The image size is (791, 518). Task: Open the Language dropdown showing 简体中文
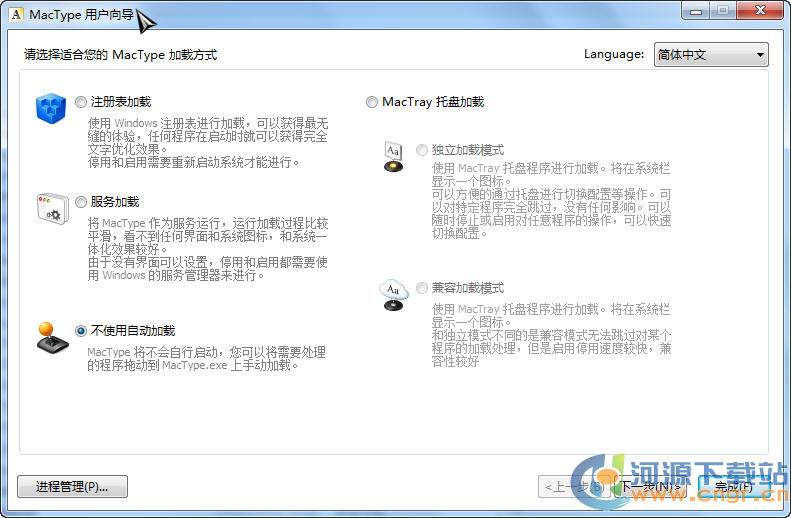coord(710,54)
